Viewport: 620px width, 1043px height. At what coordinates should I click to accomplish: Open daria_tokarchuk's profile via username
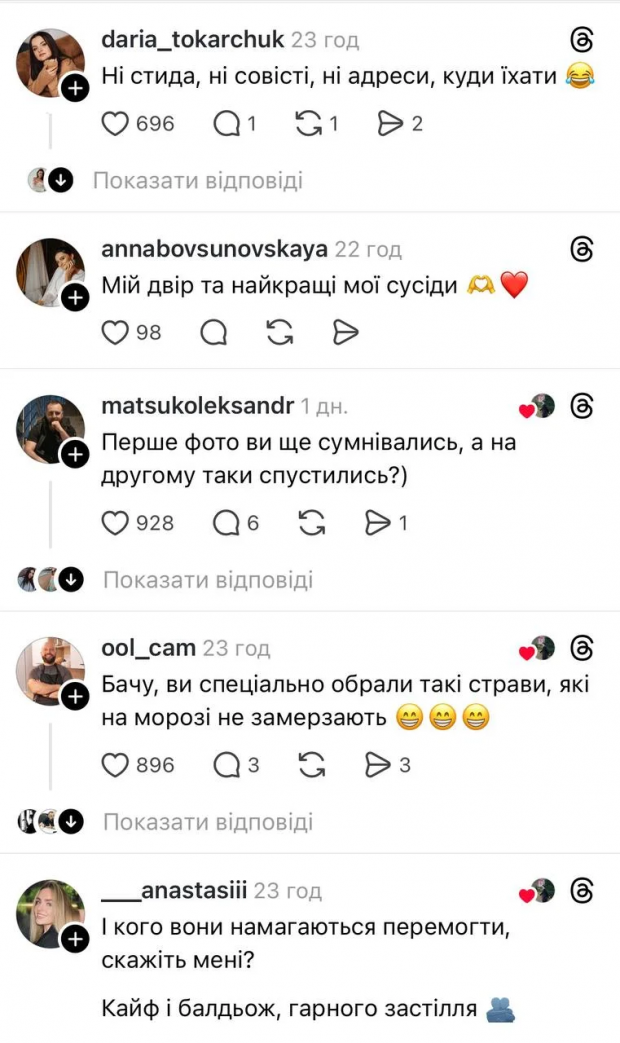pyautogui.click(x=192, y=40)
